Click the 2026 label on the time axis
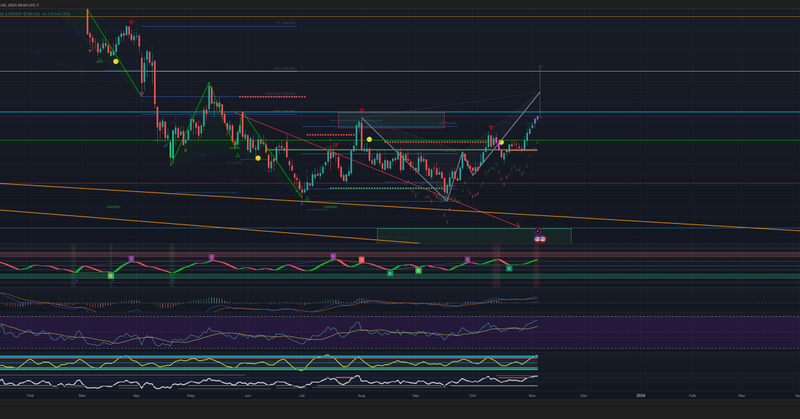 point(641,396)
